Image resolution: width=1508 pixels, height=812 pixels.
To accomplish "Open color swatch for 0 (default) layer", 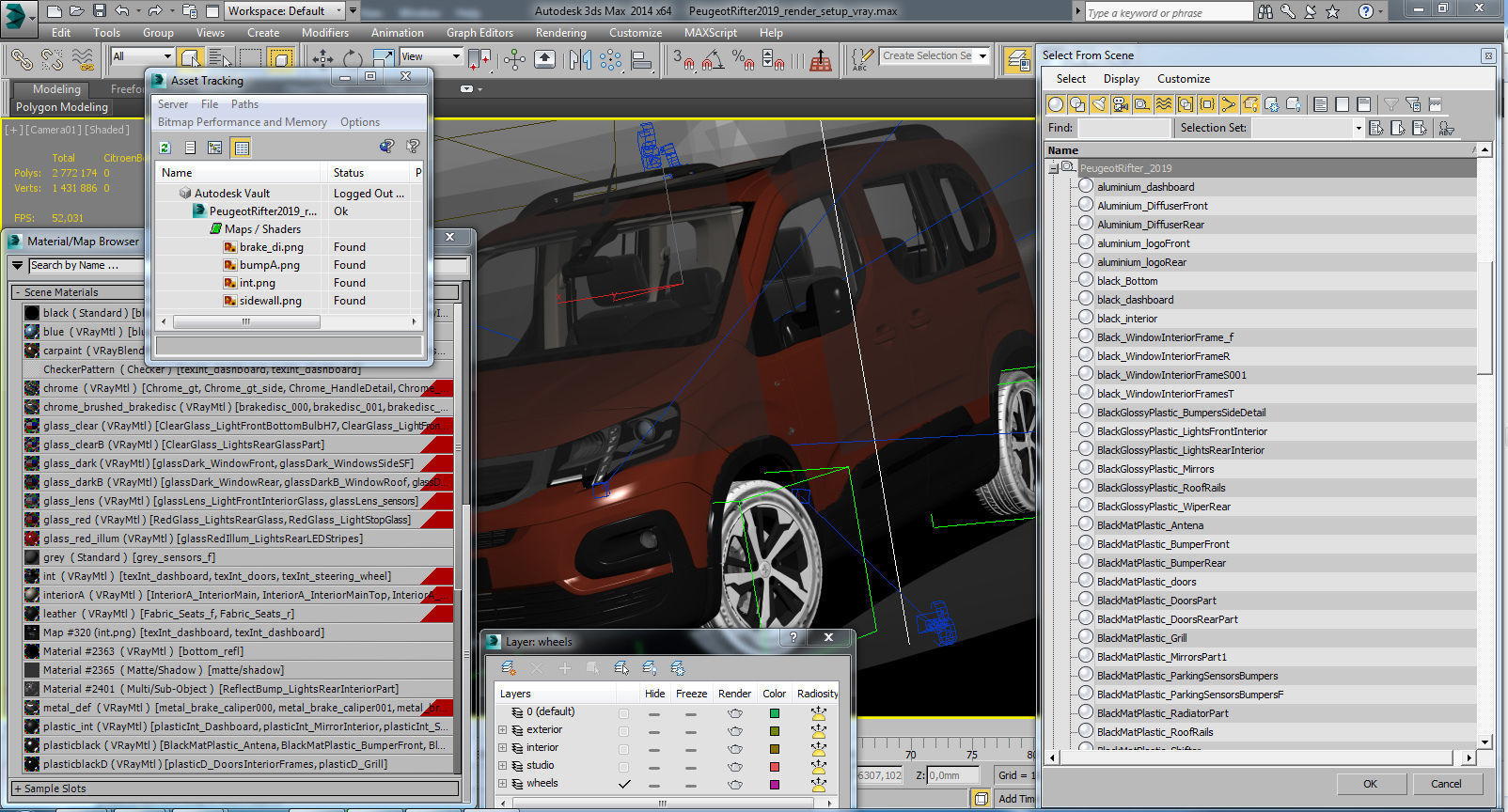I will pos(774,713).
